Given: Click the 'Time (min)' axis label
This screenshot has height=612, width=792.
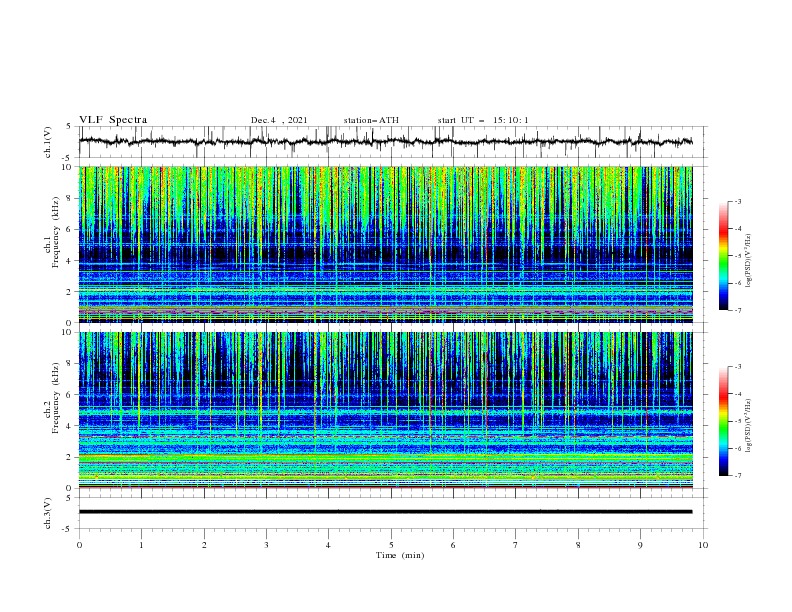Looking at the screenshot, I should 400,555.
